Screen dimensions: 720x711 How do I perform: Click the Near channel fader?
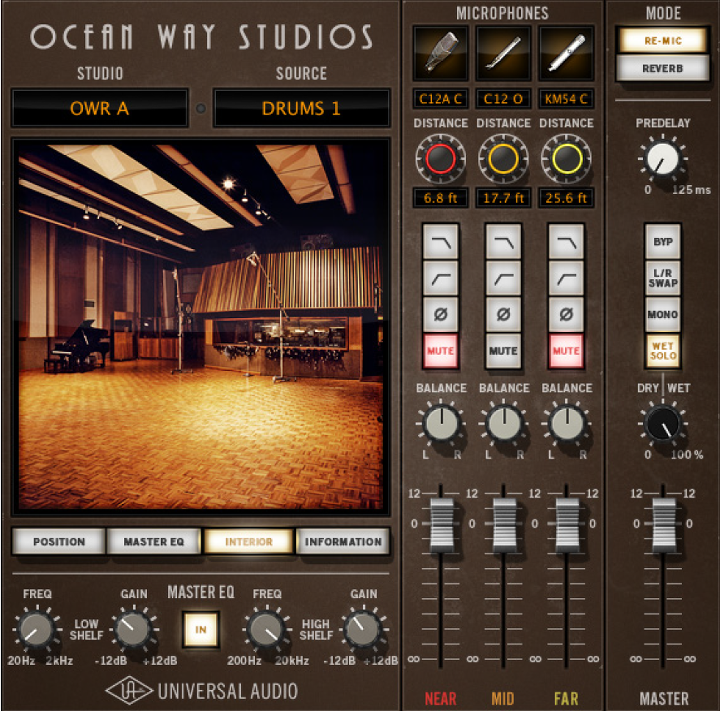(x=441, y=525)
